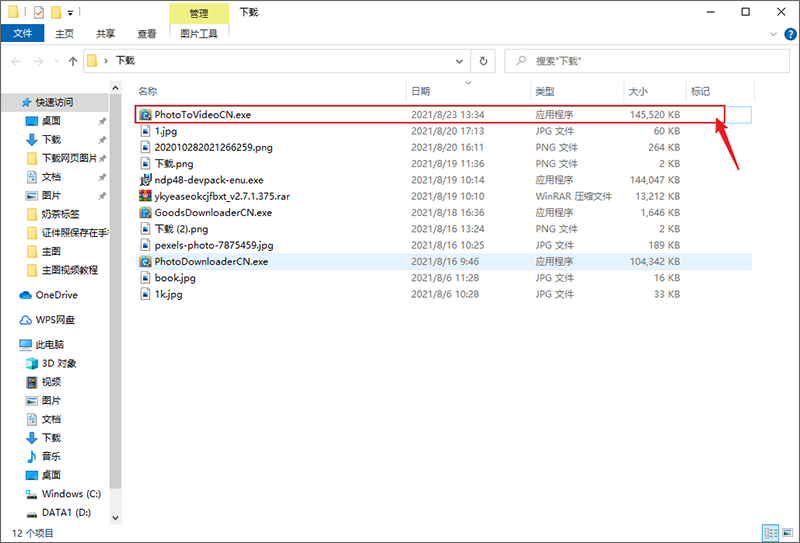
Task: Sort files by the 日期 column header
Action: [421, 91]
